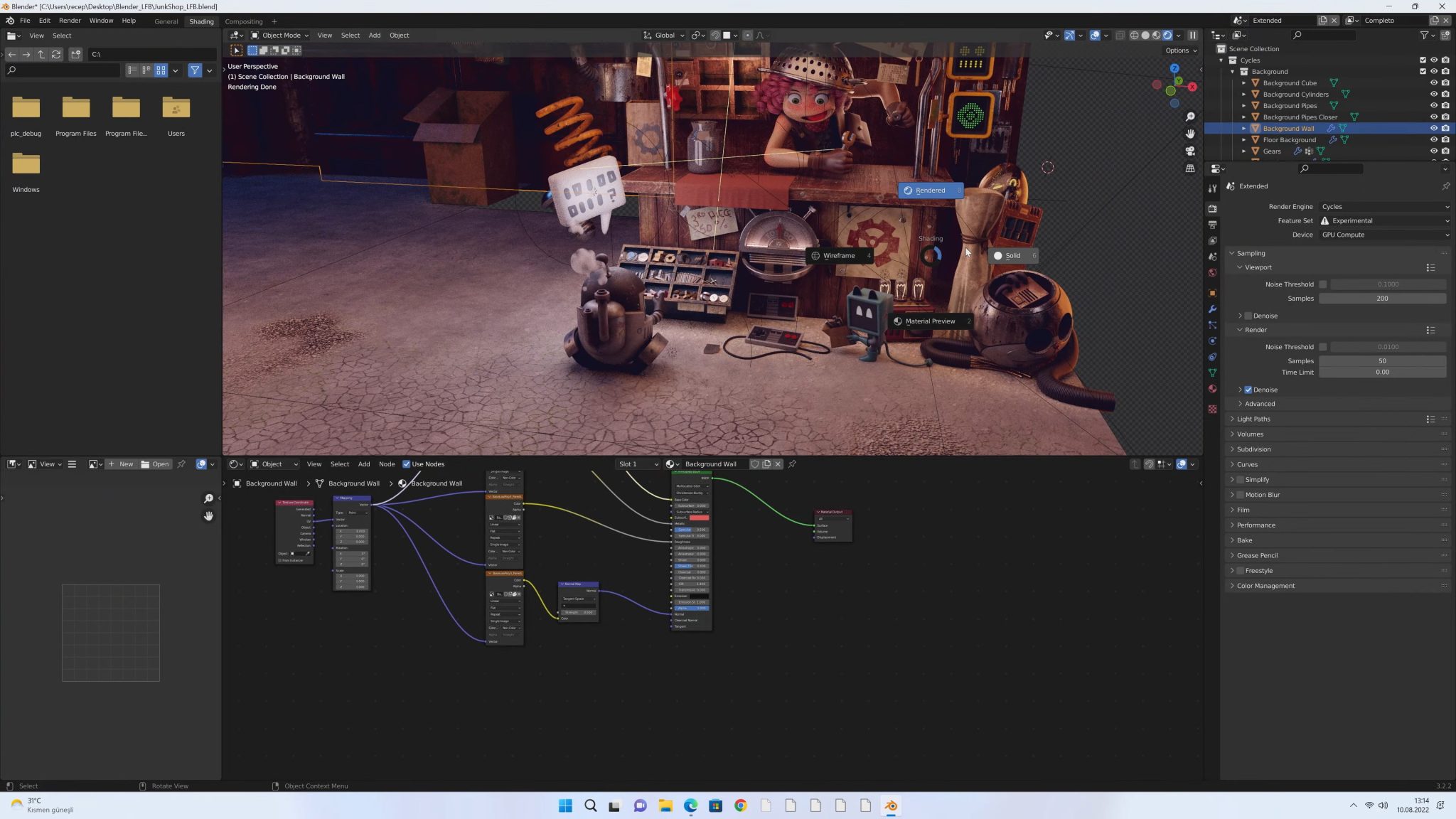Expand the Background Wall object in outliner
Screen dimensions: 1456x819
tap(1245, 128)
